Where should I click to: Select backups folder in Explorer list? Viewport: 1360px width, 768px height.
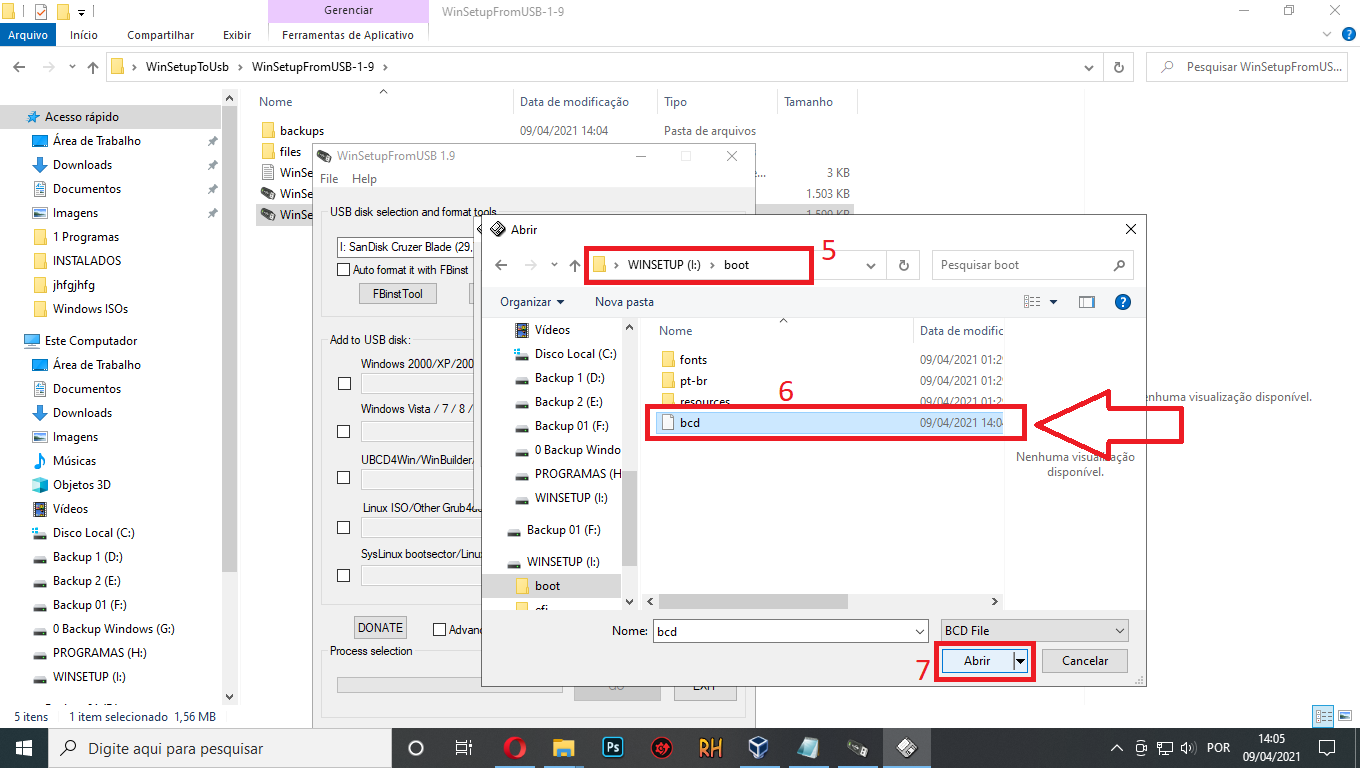pyautogui.click(x=301, y=131)
